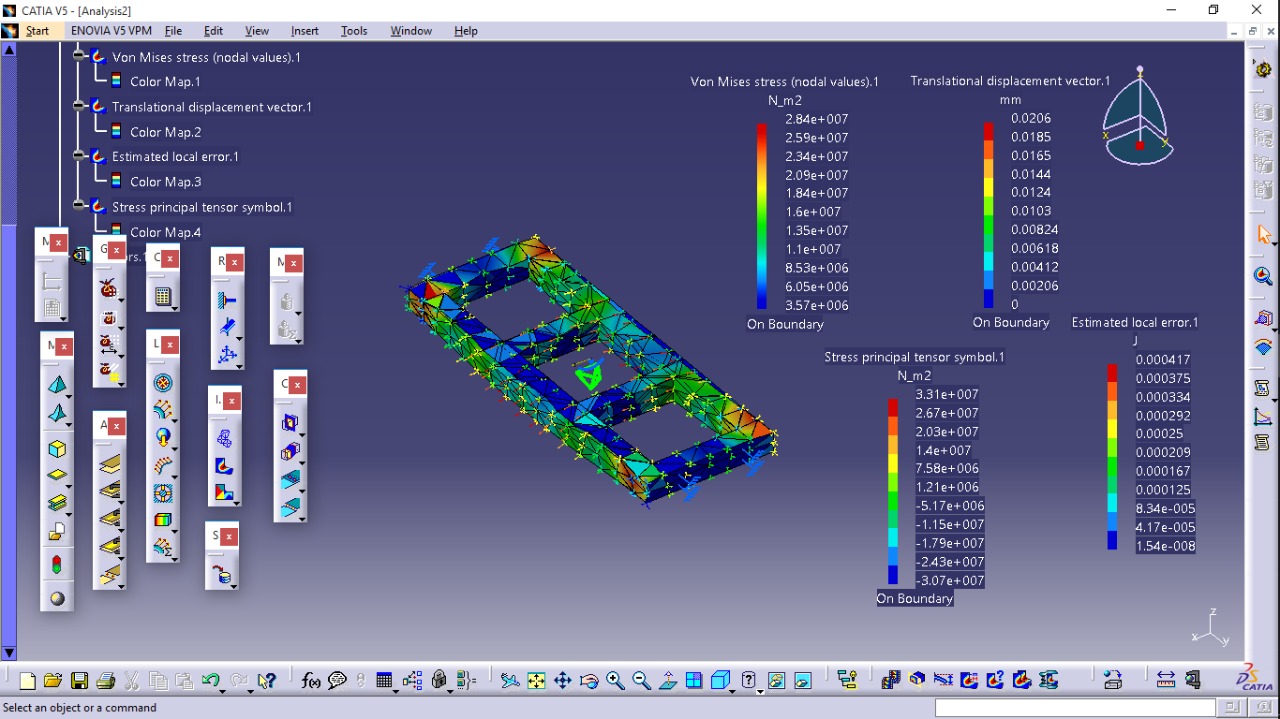The width and height of the screenshot is (1280, 719).
Task: Click the New document icon
Action: 28,681
